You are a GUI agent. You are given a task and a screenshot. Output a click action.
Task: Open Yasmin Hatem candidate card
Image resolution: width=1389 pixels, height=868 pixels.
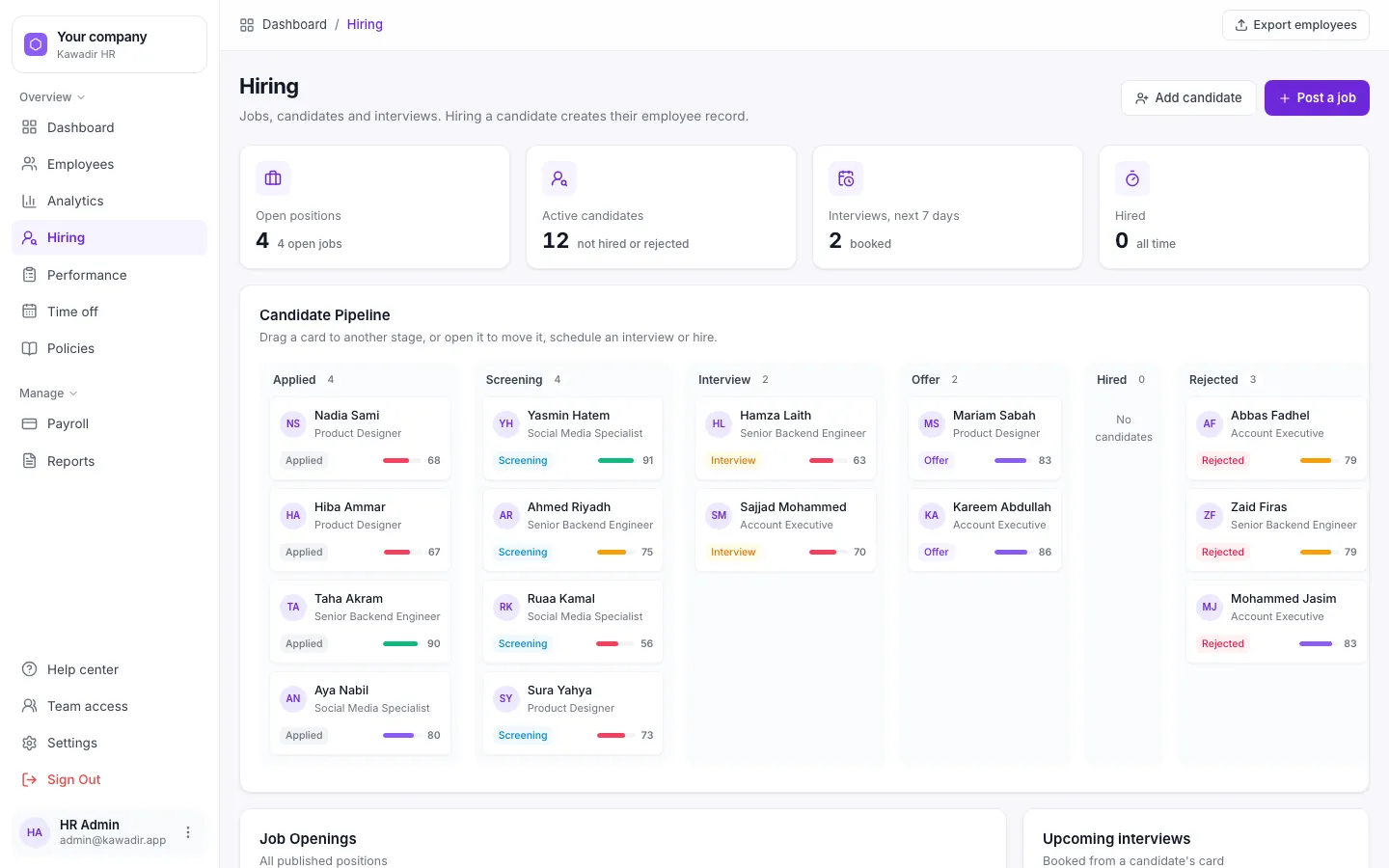pyautogui.click(x=573, y=439)
